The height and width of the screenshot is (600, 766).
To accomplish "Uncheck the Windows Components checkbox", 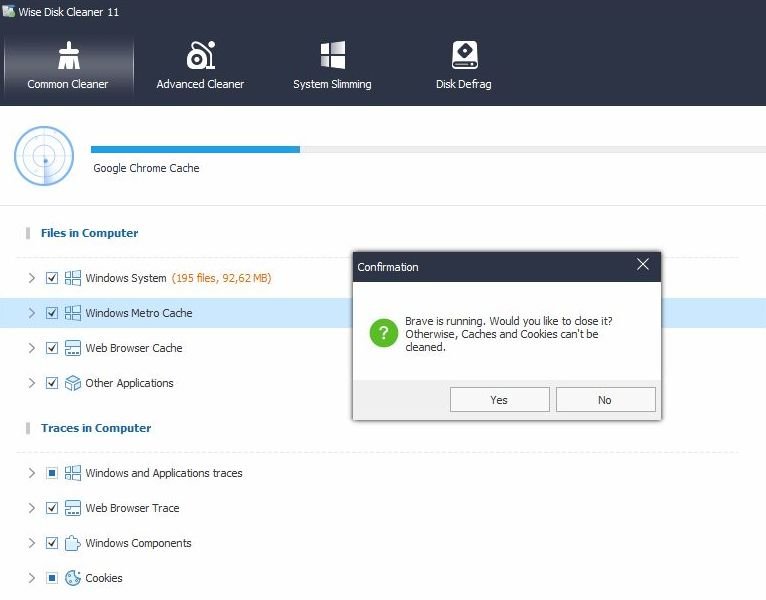I will (x=52, y=543).
